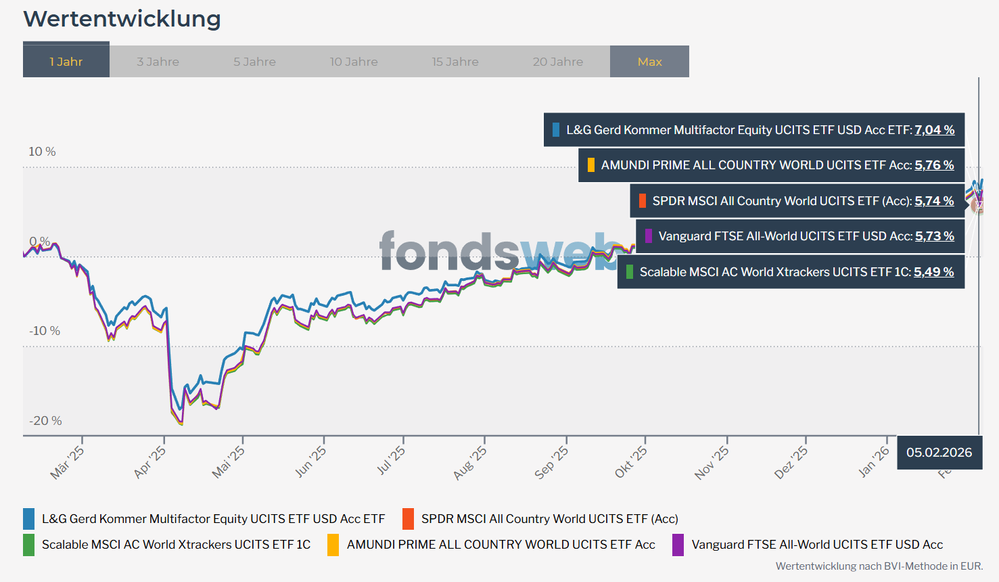Click the orange SPDR MSCI legend swatch
Screen dimensions: 999x582
pyautogui.click(x=408, y=519)
